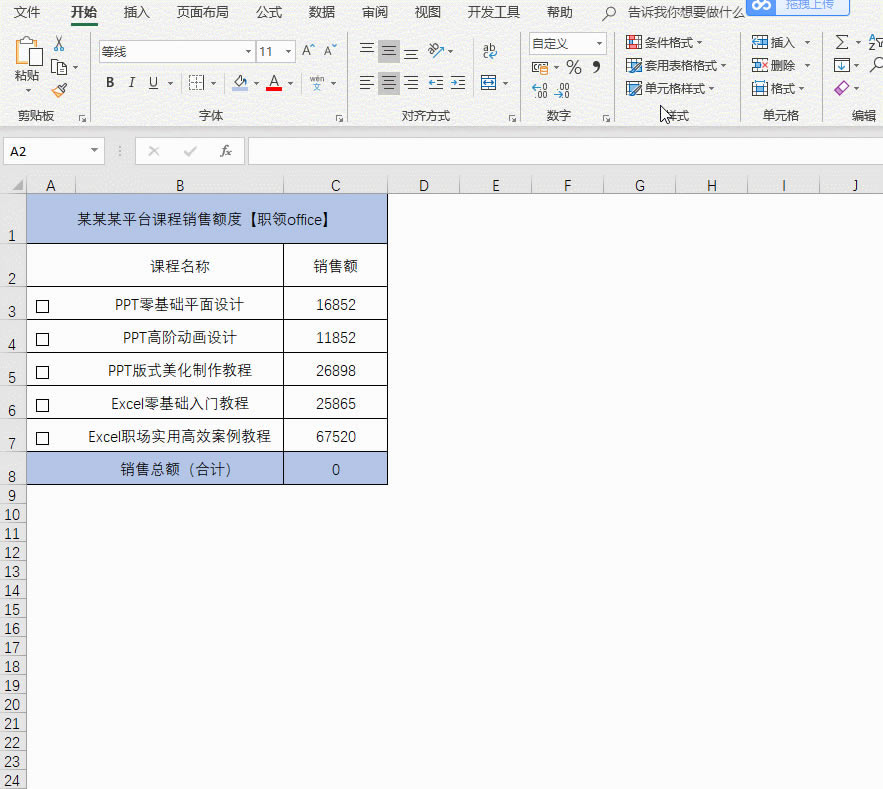Expand the font color arrow

pyautogui.click(x=291, y=83)
